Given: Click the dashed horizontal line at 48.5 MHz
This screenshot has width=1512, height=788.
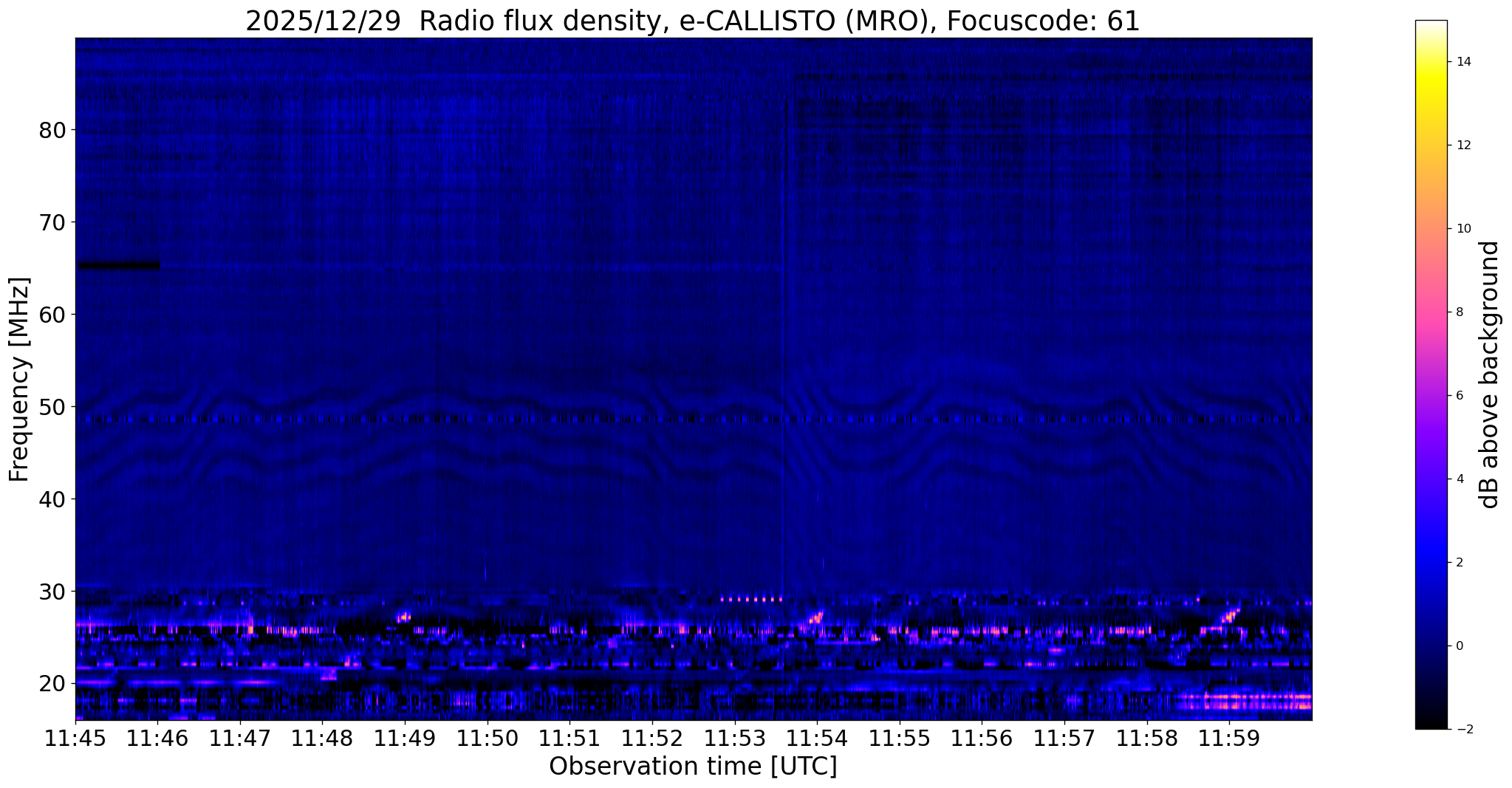Looking at the screenshot, I should (693, 419).
